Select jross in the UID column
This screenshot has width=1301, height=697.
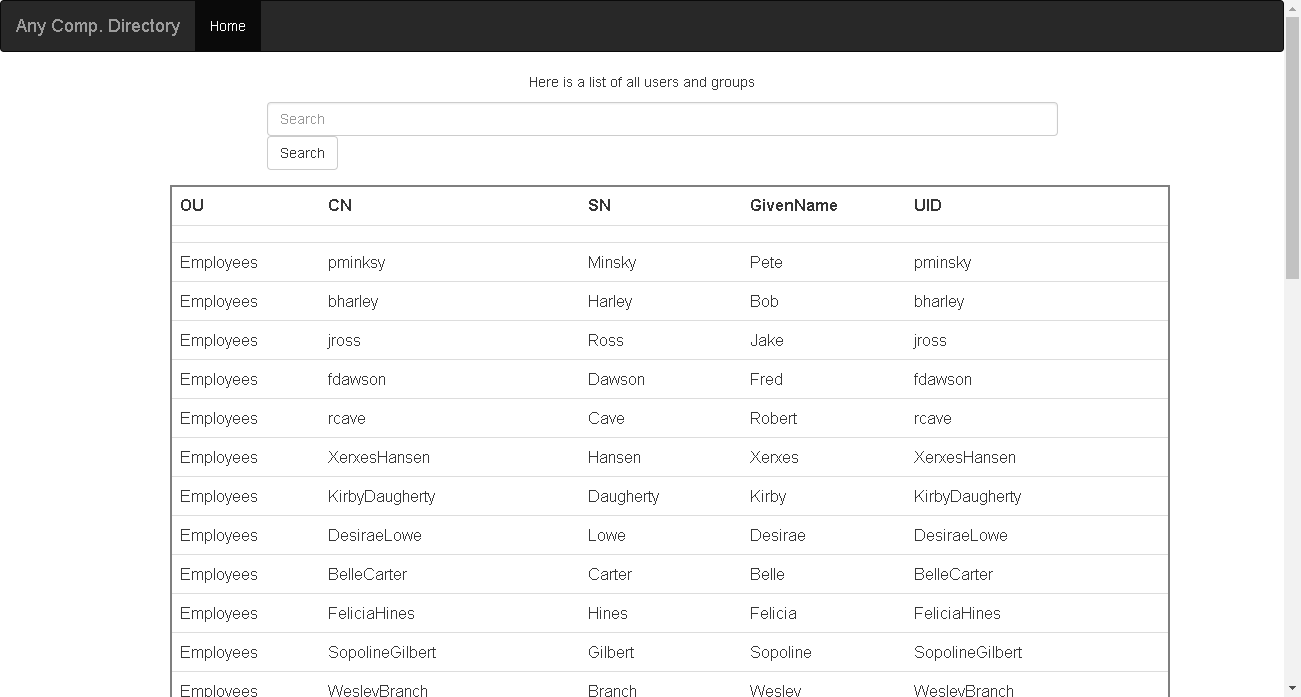930,340
